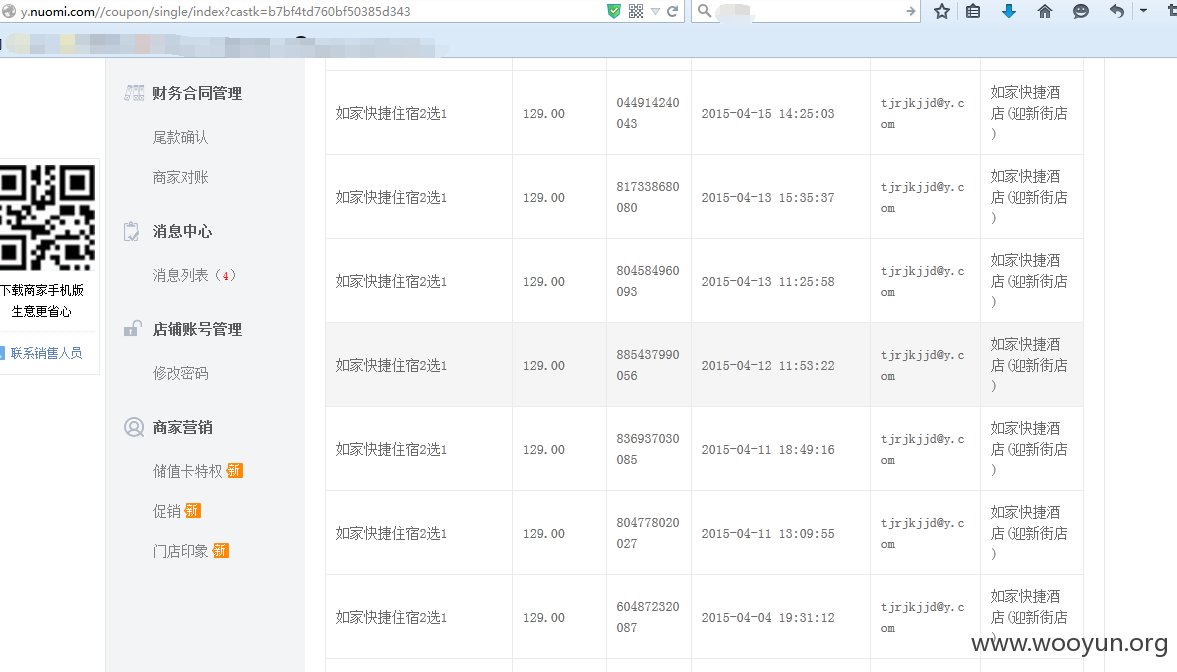The height and width of the screenshot is (672, 1177).
Task: Open the downloads arrow icon
Action: 1009,11
